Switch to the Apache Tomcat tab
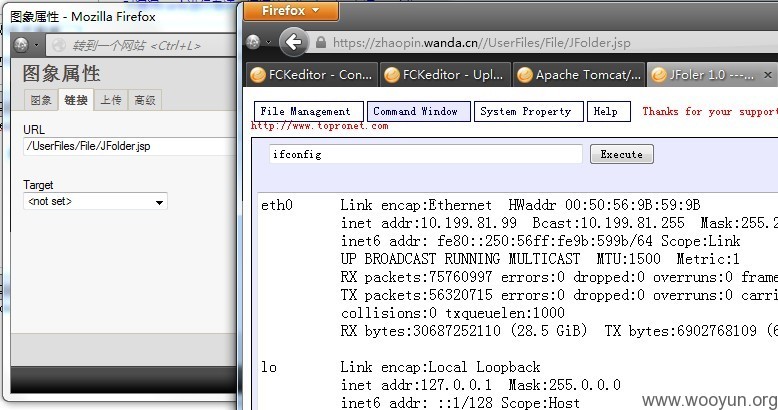 (x=579, y=75)
